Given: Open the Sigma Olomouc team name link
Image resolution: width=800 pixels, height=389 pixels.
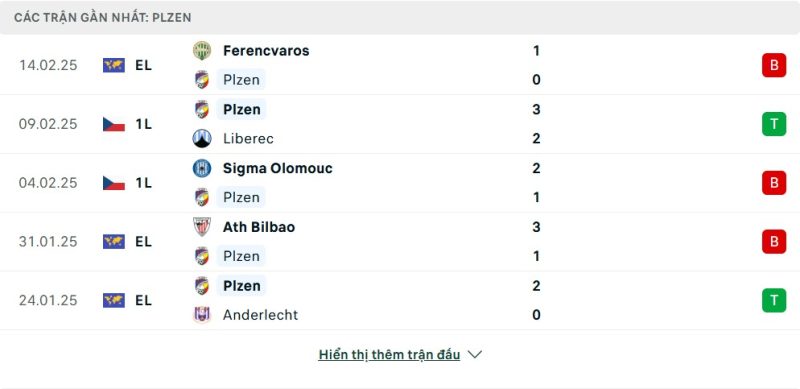Looking at the screenshot, I should (x=278, y=168).
